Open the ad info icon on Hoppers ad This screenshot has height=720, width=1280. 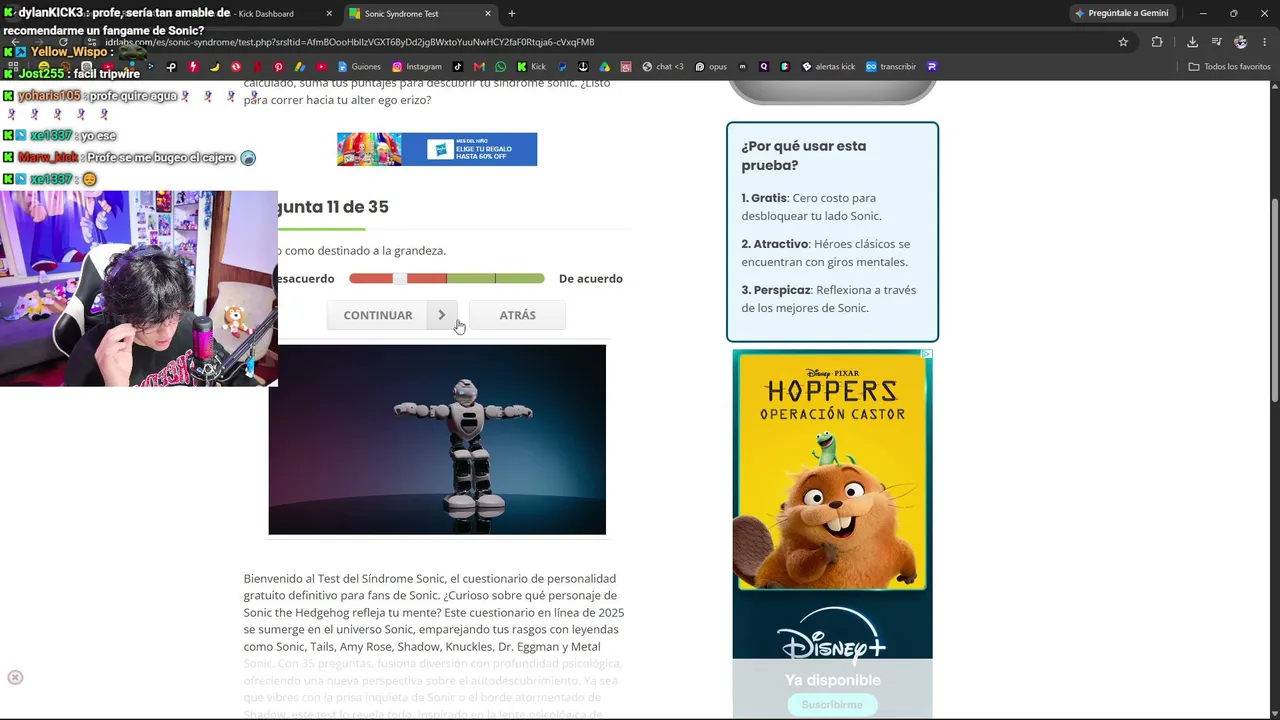tap(927, 354)
